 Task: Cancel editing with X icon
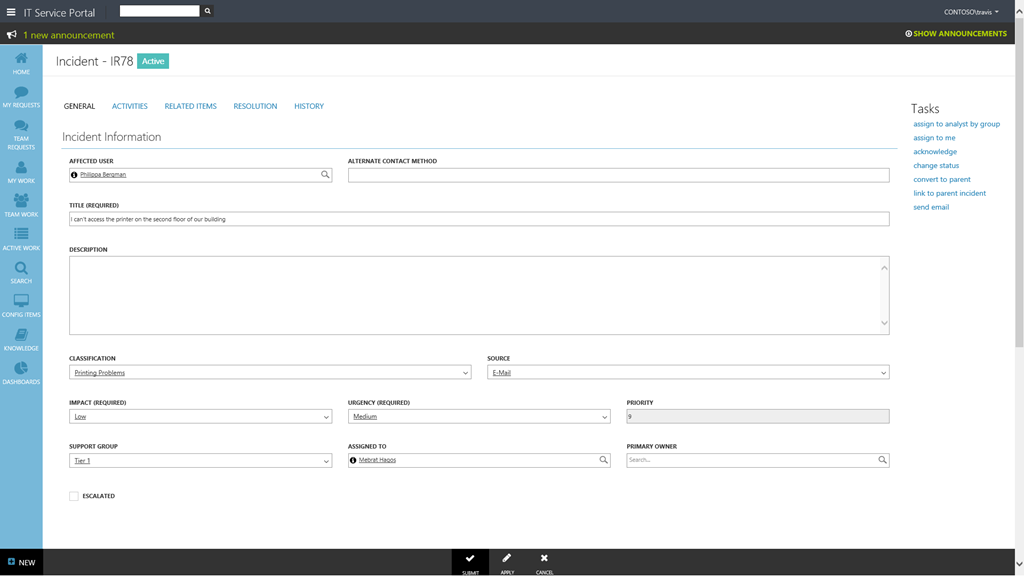coord(544,563)
